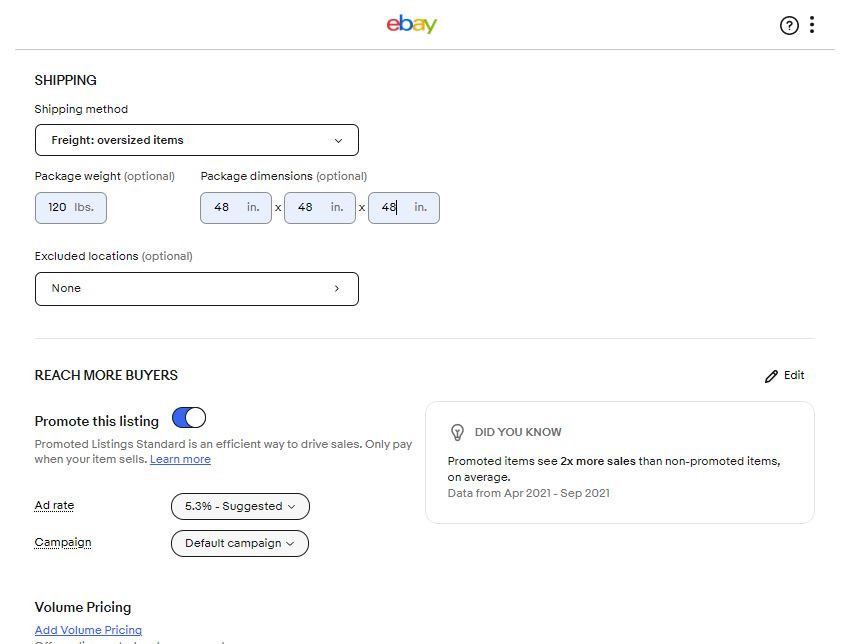Open the Shipping method dropdown
The width and height of the screenshot is (855, 644).
197,140
